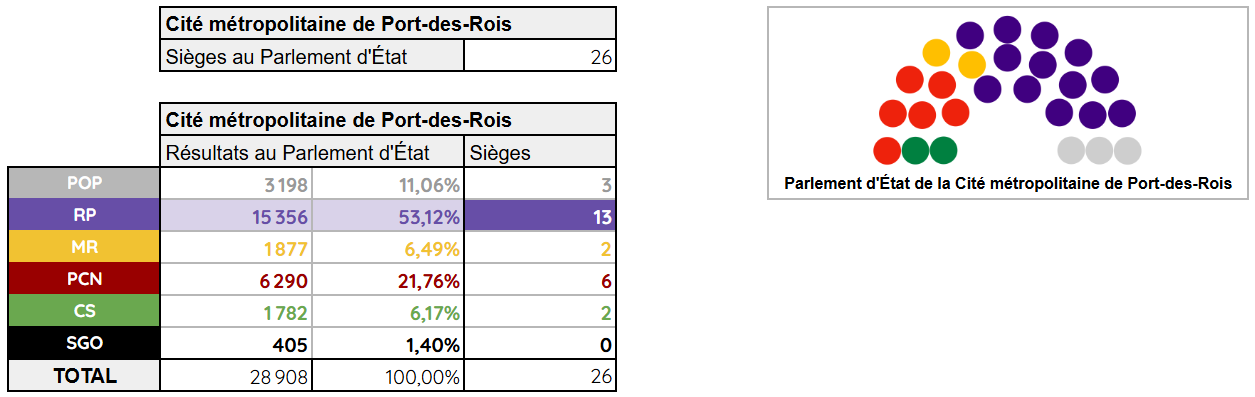Select the Sièges column header
The image size is (1255, 397).
point(540,152)
